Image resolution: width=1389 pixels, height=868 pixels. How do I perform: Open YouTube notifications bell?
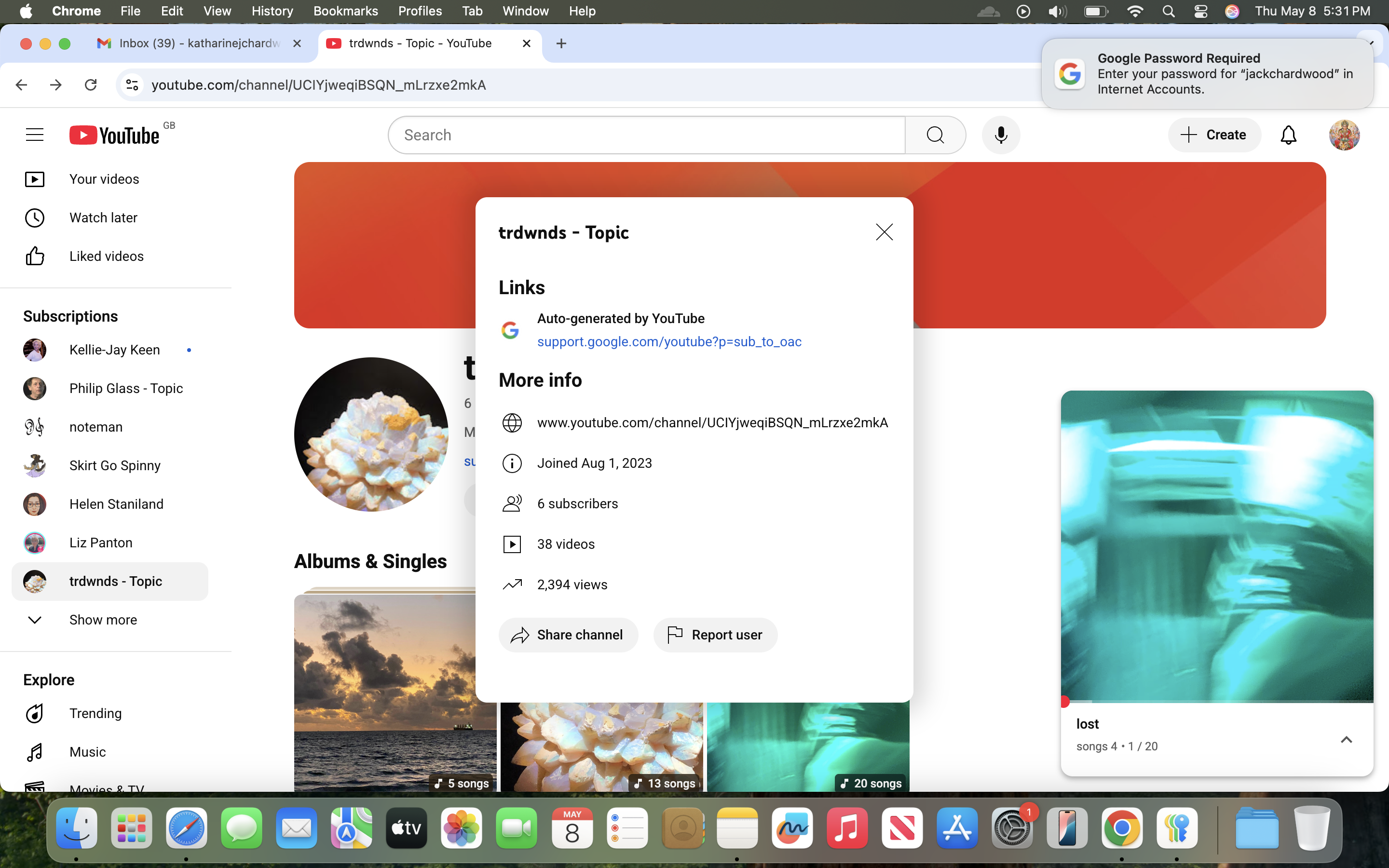click(1289, 135)
